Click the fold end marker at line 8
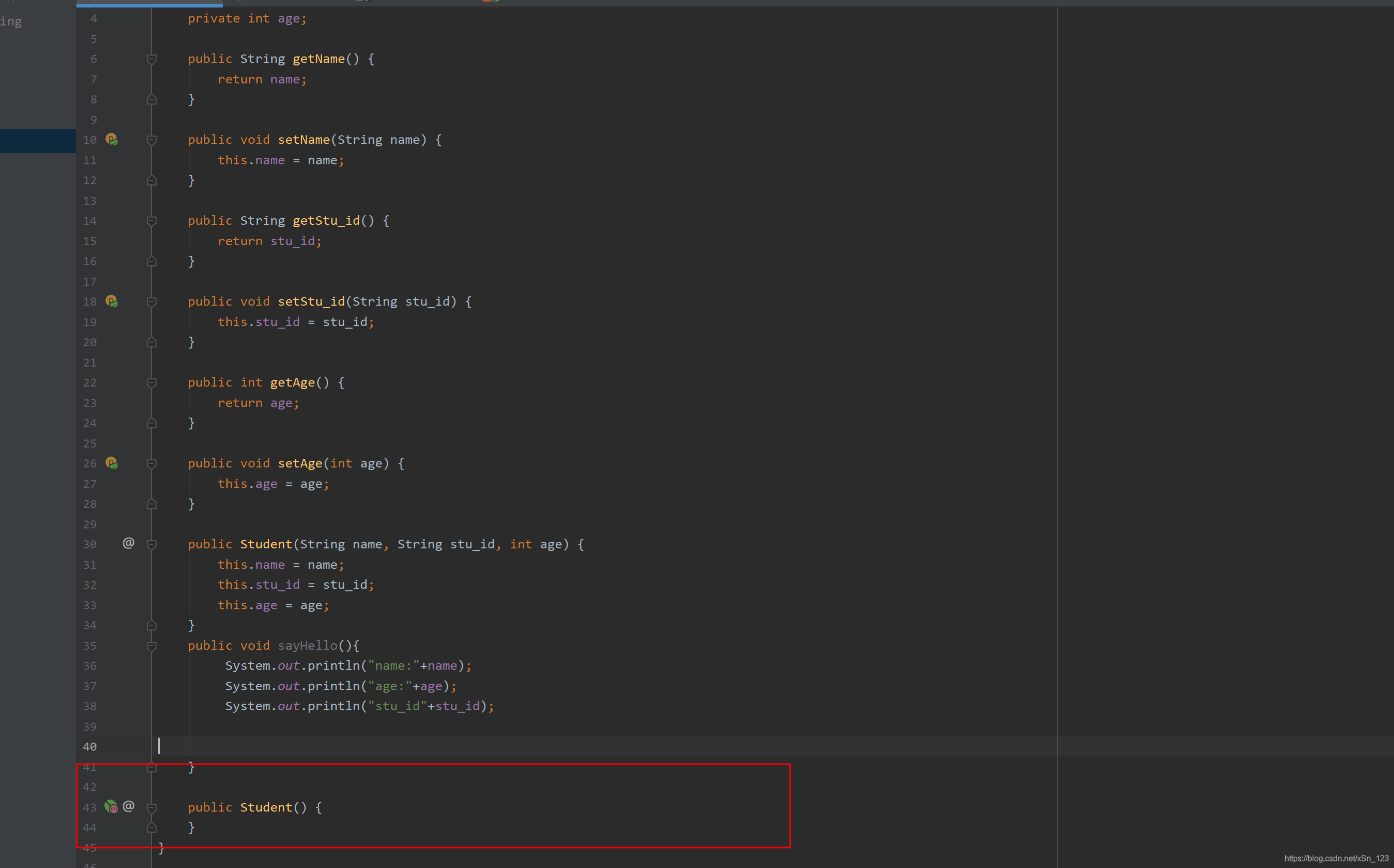This screenshot has width=1394, height=868. [x=151, y=99]
